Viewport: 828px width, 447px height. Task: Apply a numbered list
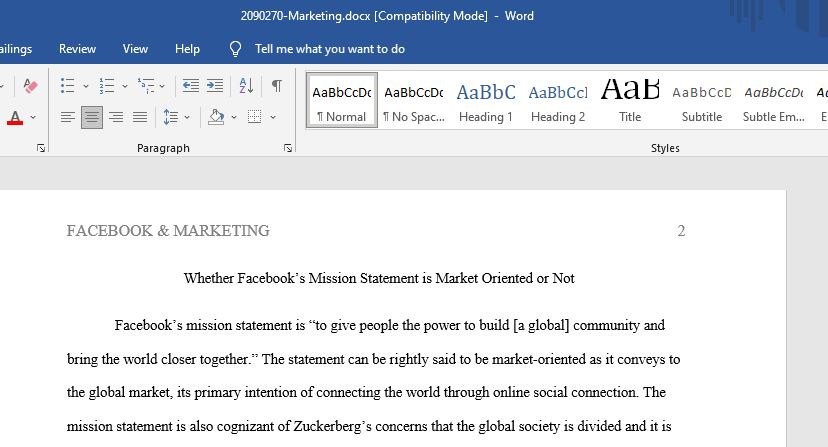(x=107, y=86)
